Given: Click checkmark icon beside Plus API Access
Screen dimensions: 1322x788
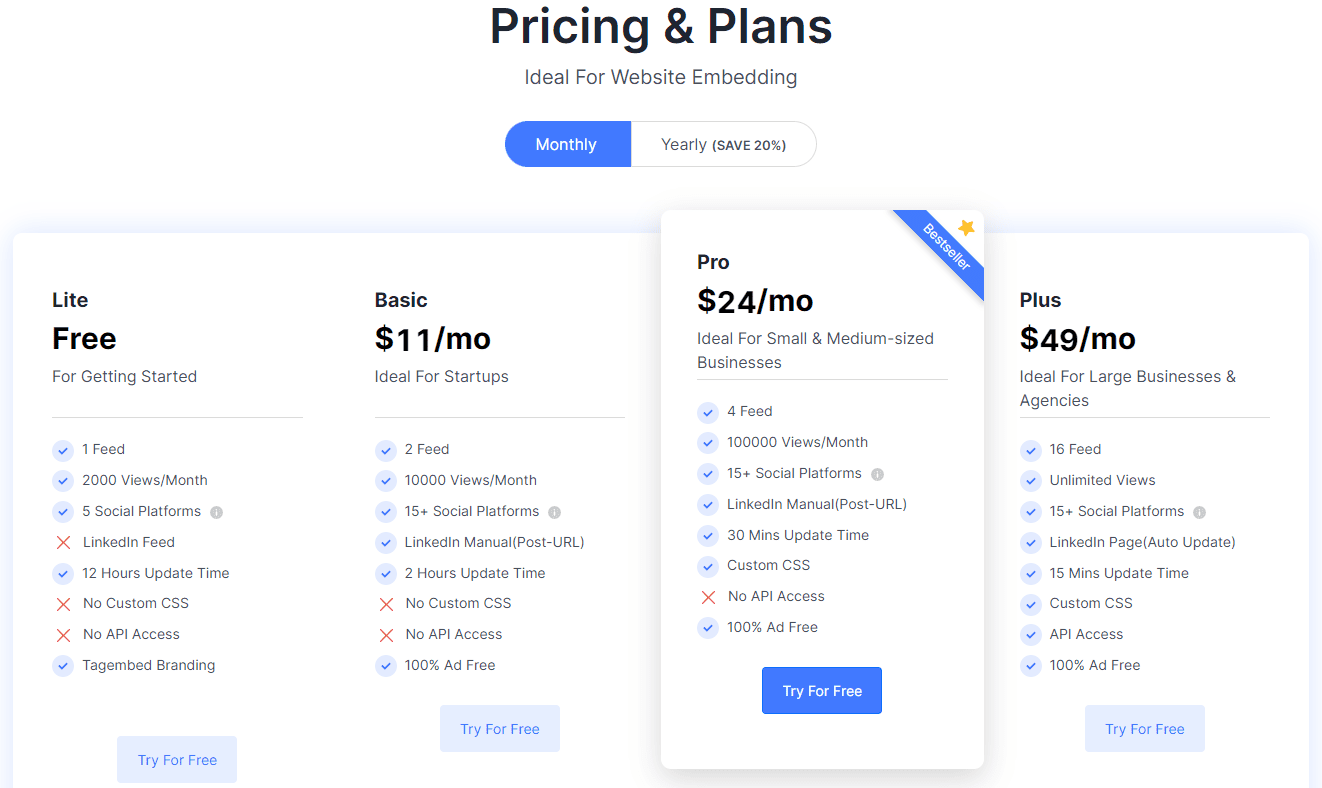Looking at the screenshot, I should tap(1030, 635).
